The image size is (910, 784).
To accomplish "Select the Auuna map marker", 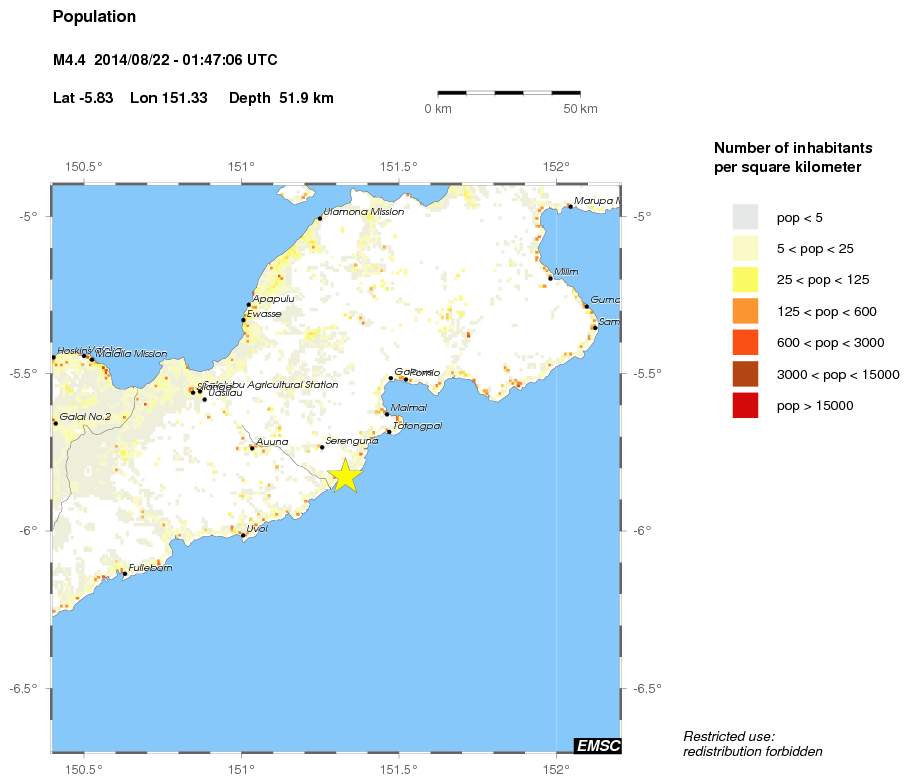I will (x=252, y=448).
